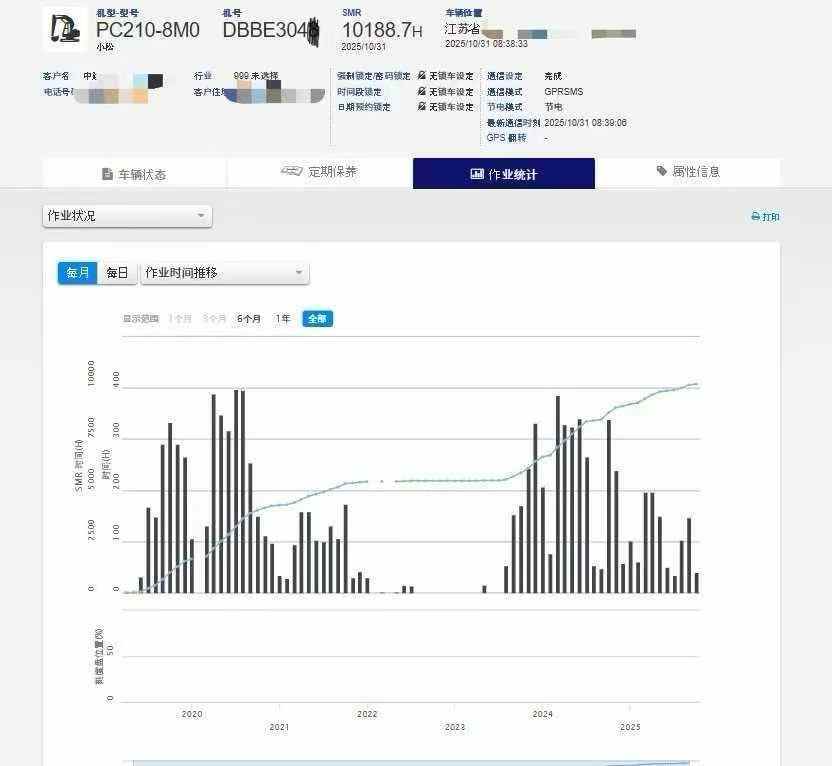Select the 每月 monthly view toggle
This screenshot has height=766, width=832.
[x=77, y=273]
